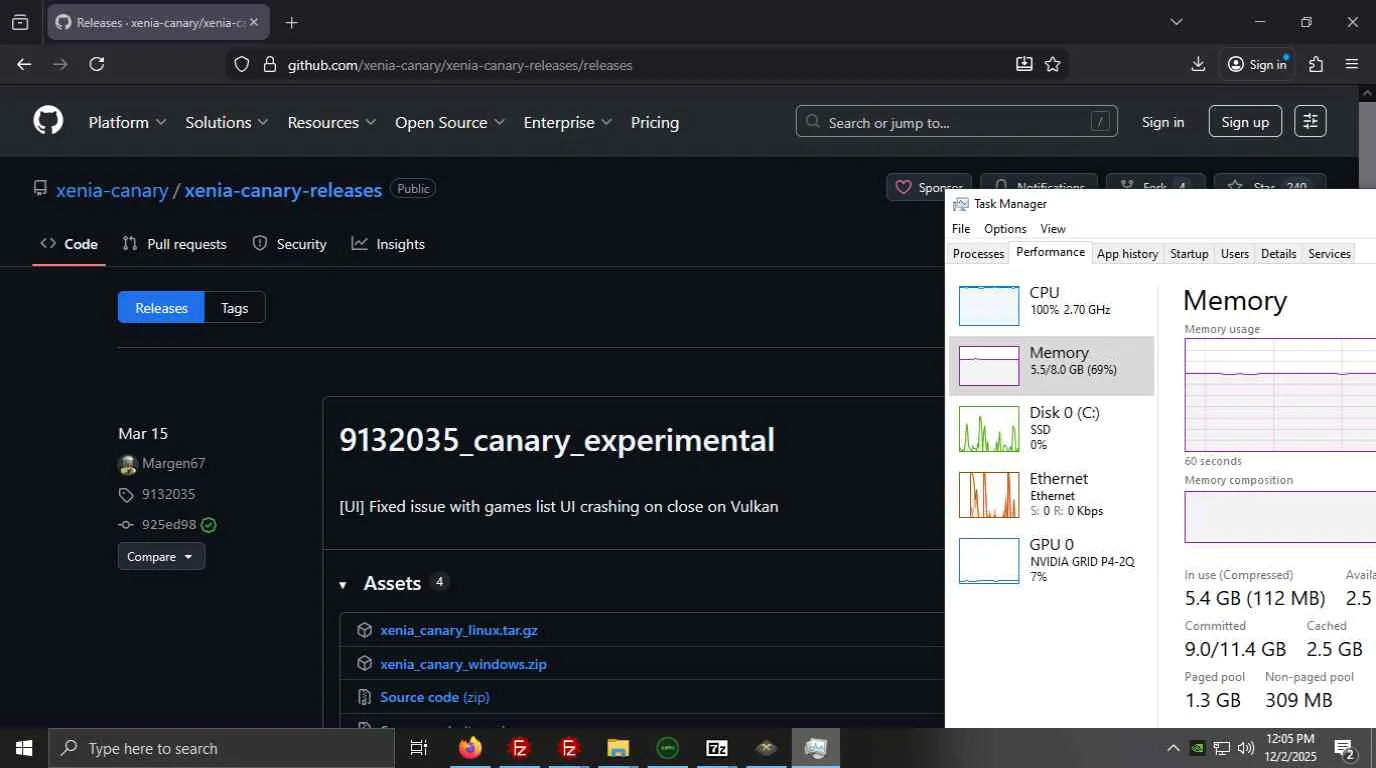The image size is (1376, 768).
Task: Open the Firefox extensions puzzle icon
Action: [1316, 64]
